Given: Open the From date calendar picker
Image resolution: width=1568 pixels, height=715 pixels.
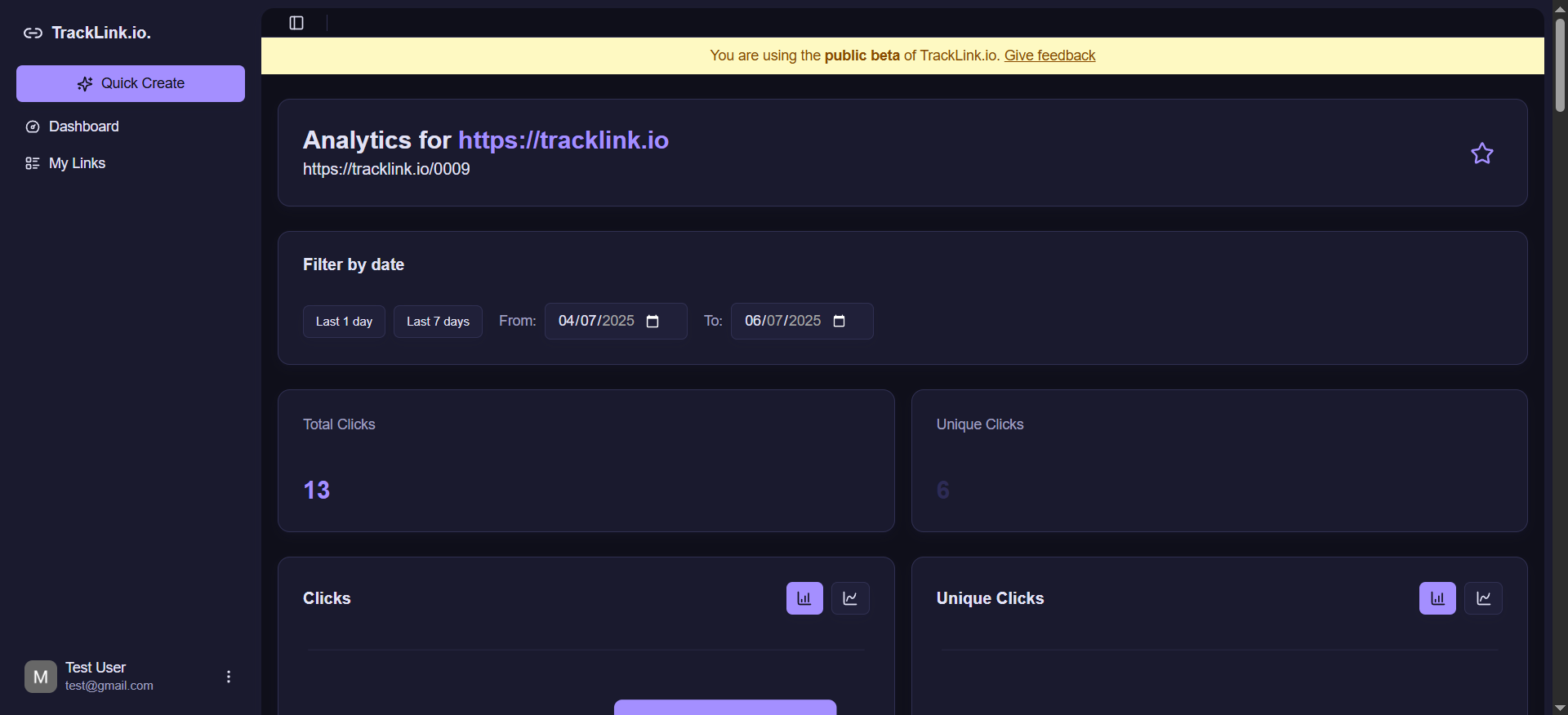Looking at the screenshot, I should 653,321.
